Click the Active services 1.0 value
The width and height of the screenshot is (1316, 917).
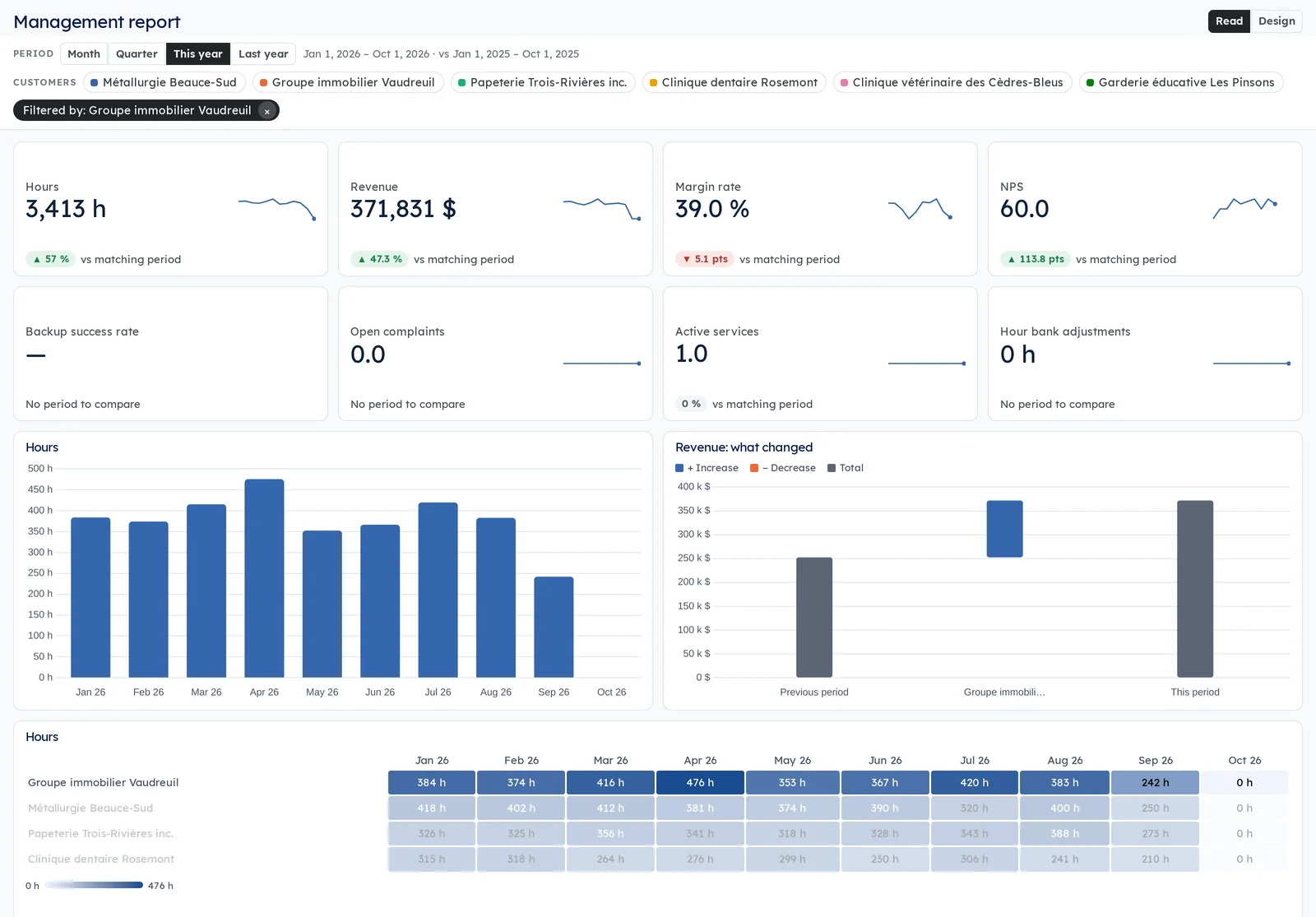pos(692,354)
